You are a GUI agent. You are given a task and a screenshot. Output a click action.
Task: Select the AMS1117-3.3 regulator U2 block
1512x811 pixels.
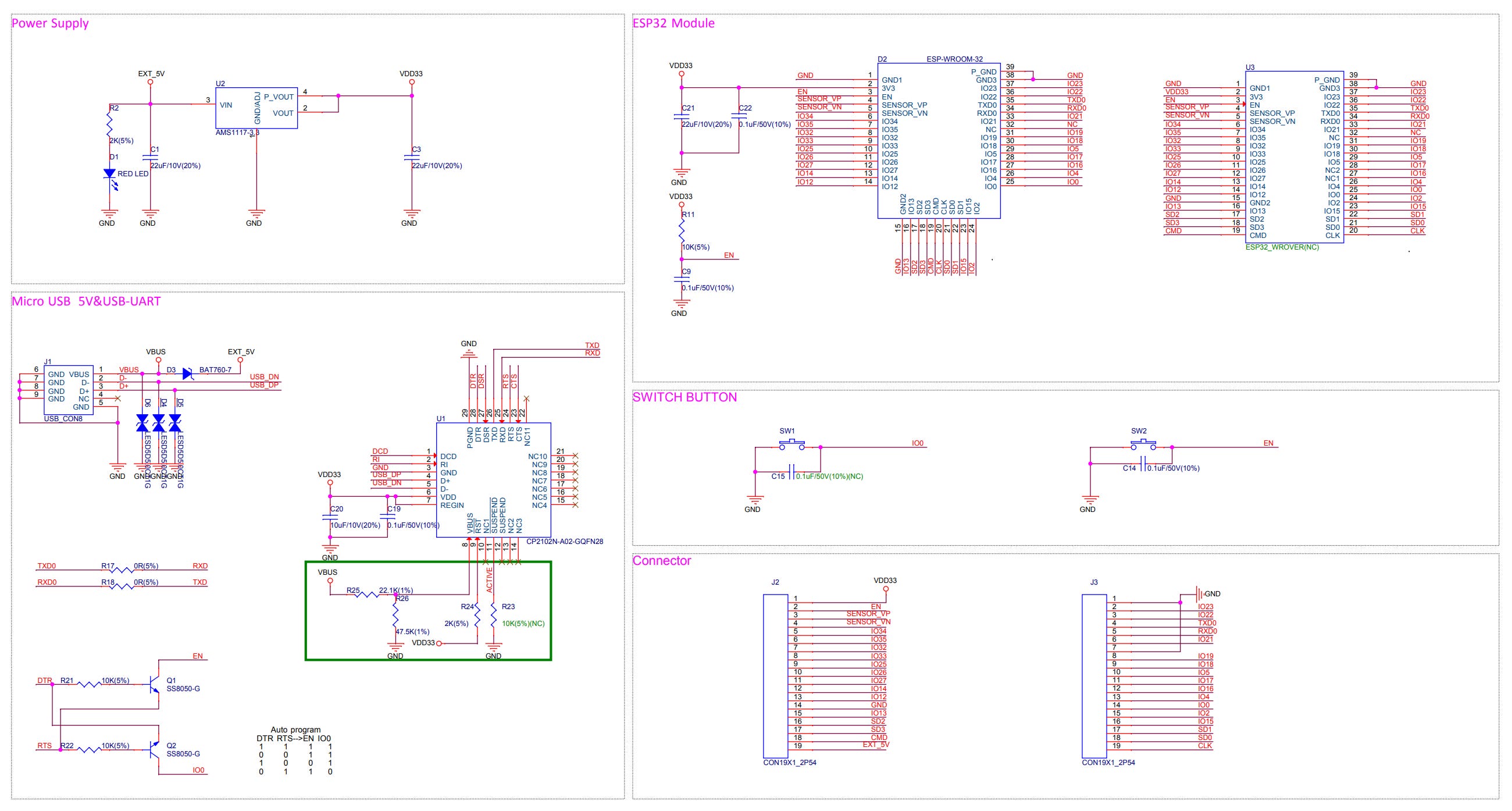click(256, 108)
